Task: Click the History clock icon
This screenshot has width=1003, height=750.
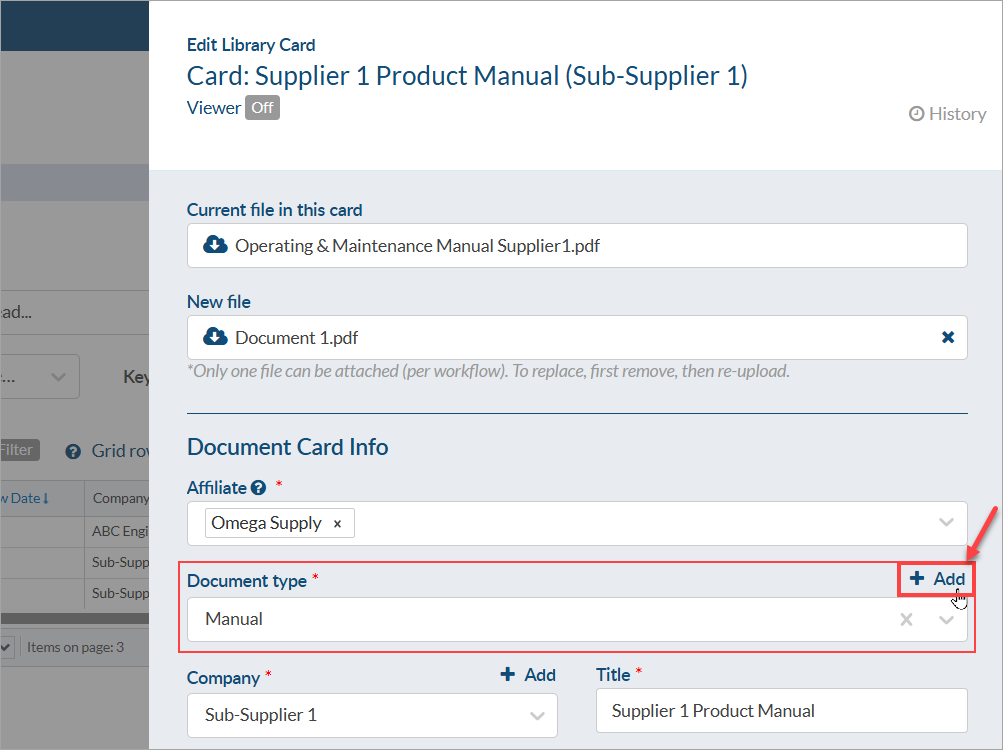Action: click(x=917, y=114)
